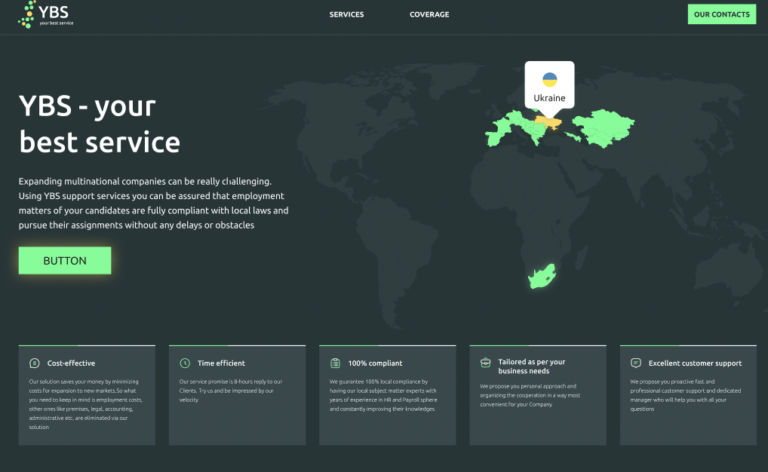Click the 100% compliant clipboard icon
The height and width of the screenshot is (472, 768).
[335, 363]
